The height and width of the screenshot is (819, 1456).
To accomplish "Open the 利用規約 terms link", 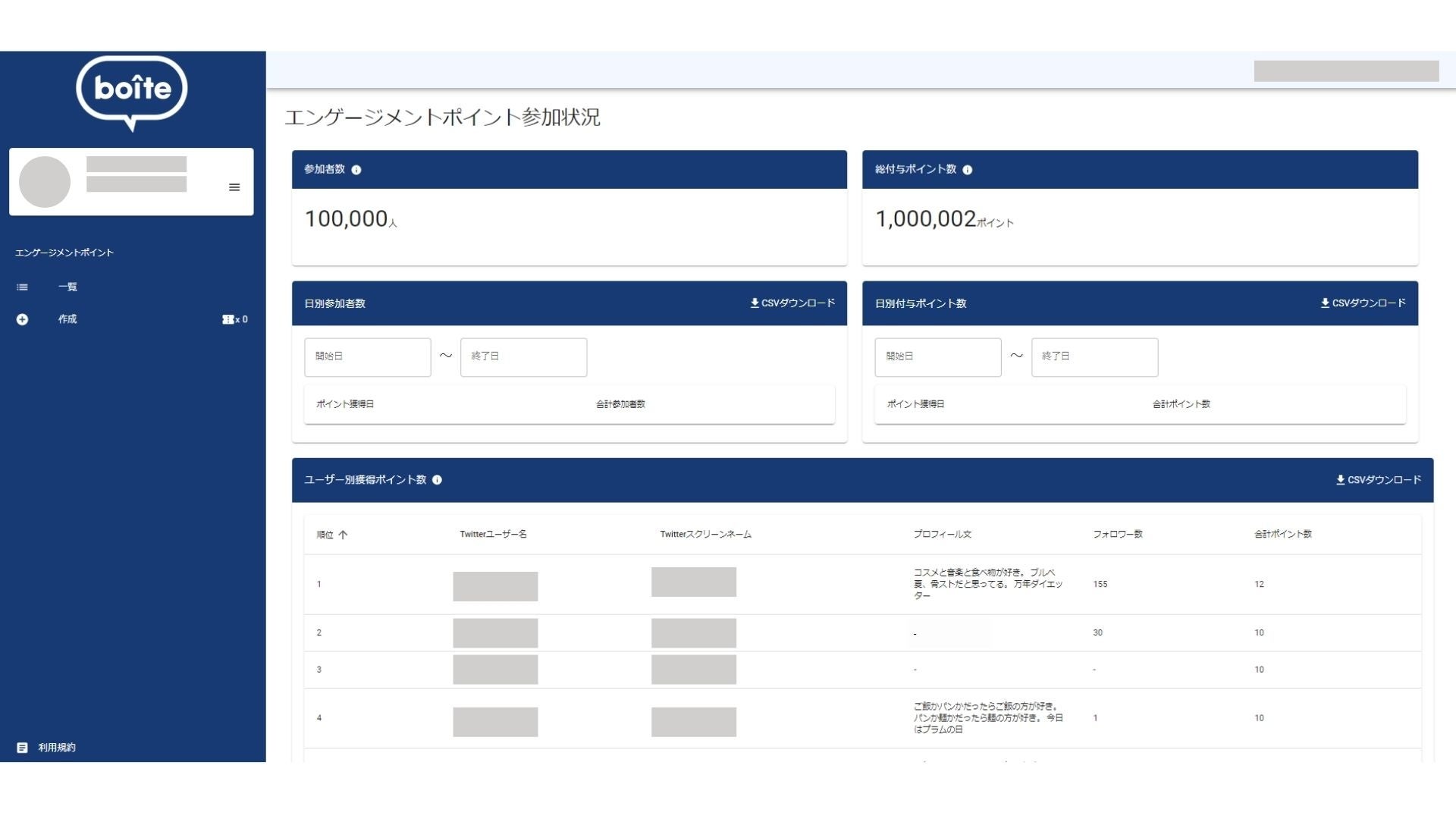I will (56, 748).
